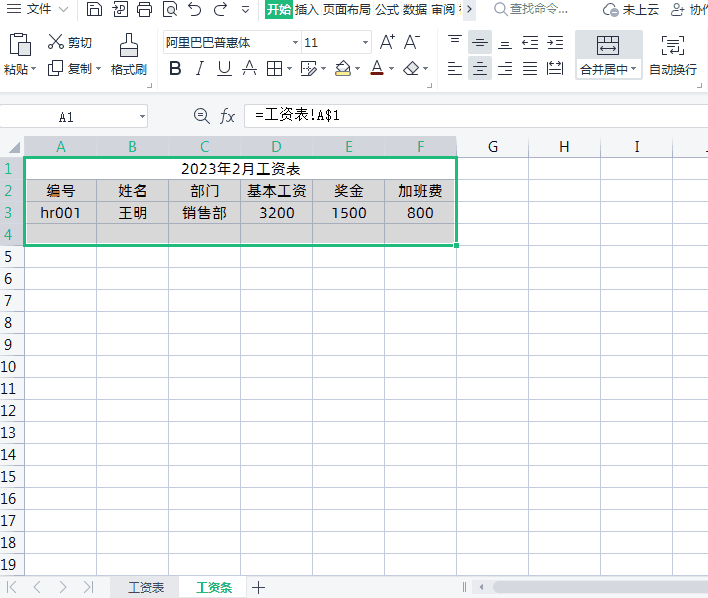This screenshot has width=708, height=598.
Task: Open the font size dropdown
Action: pyautogui.click(x=365, y=42)
